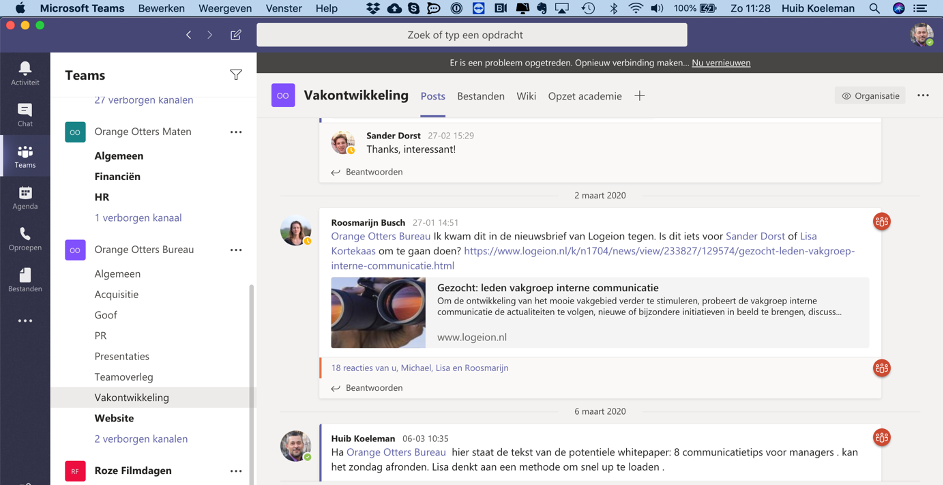The width and height of the screenshot is (943, 485).
Task: Switch to the Posts tab
Action: tap(433, 96)
